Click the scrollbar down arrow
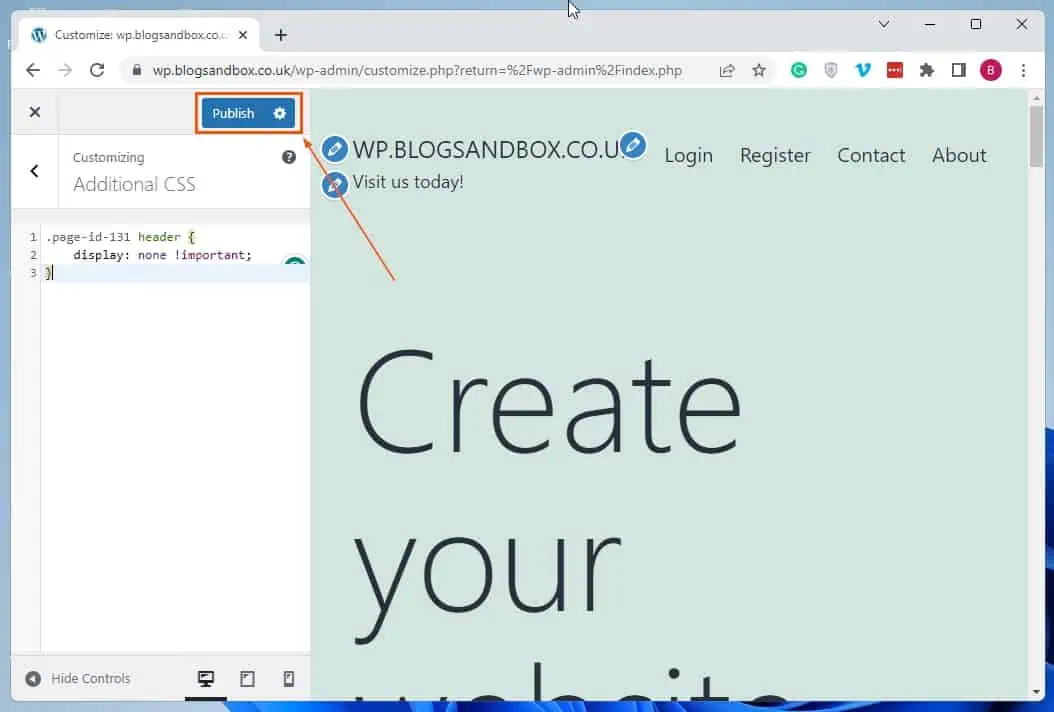 point(1036,691)
